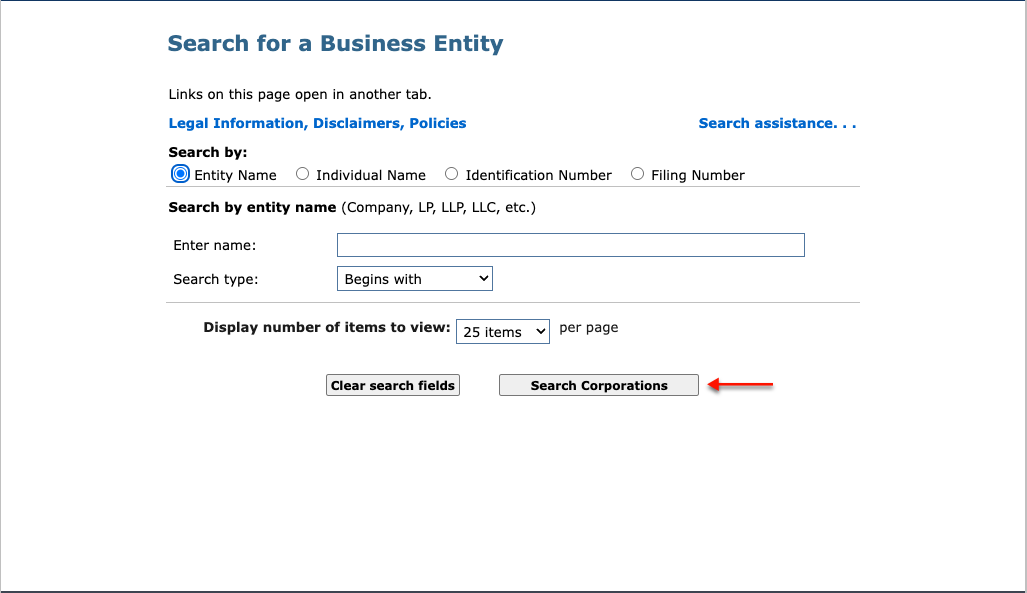
Task: Click the 'per page' text
Action: (589, 328)
